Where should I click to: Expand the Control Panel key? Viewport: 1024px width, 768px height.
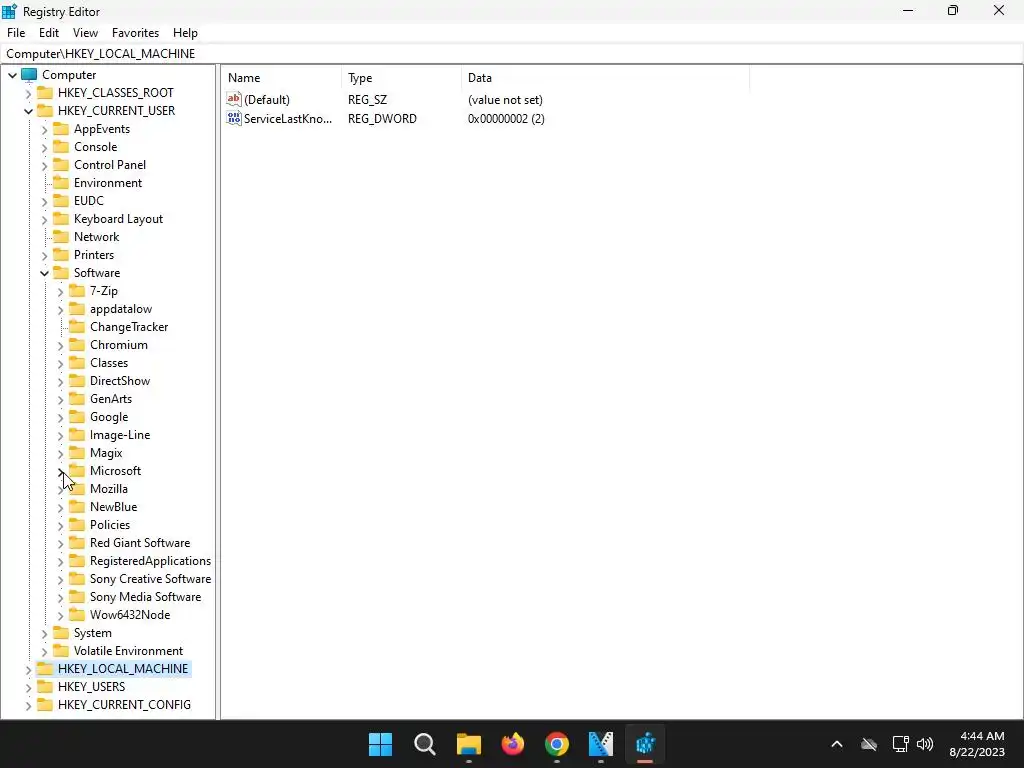[44, 165]
